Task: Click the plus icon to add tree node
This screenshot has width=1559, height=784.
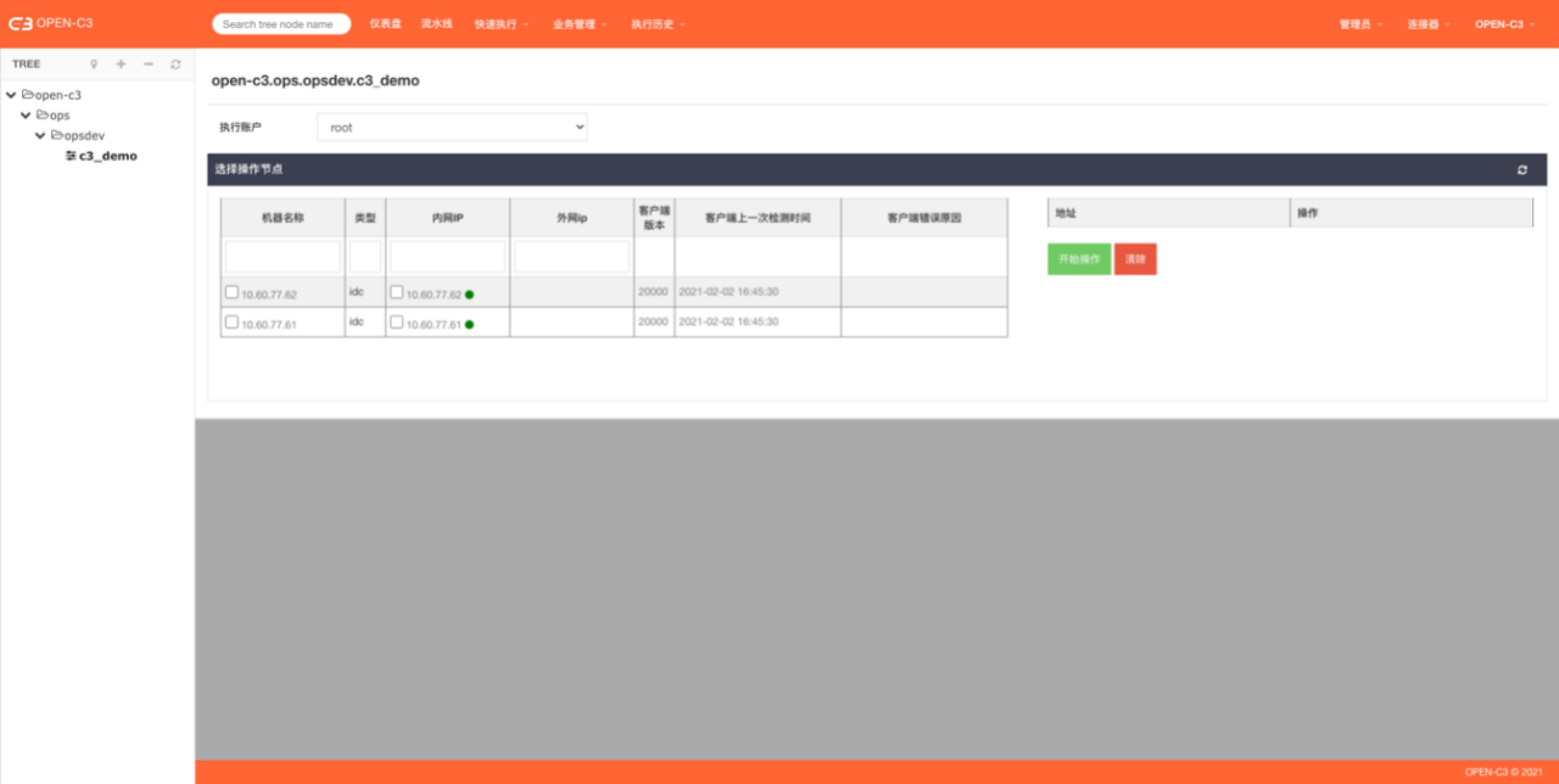Action: coord(121,64)
